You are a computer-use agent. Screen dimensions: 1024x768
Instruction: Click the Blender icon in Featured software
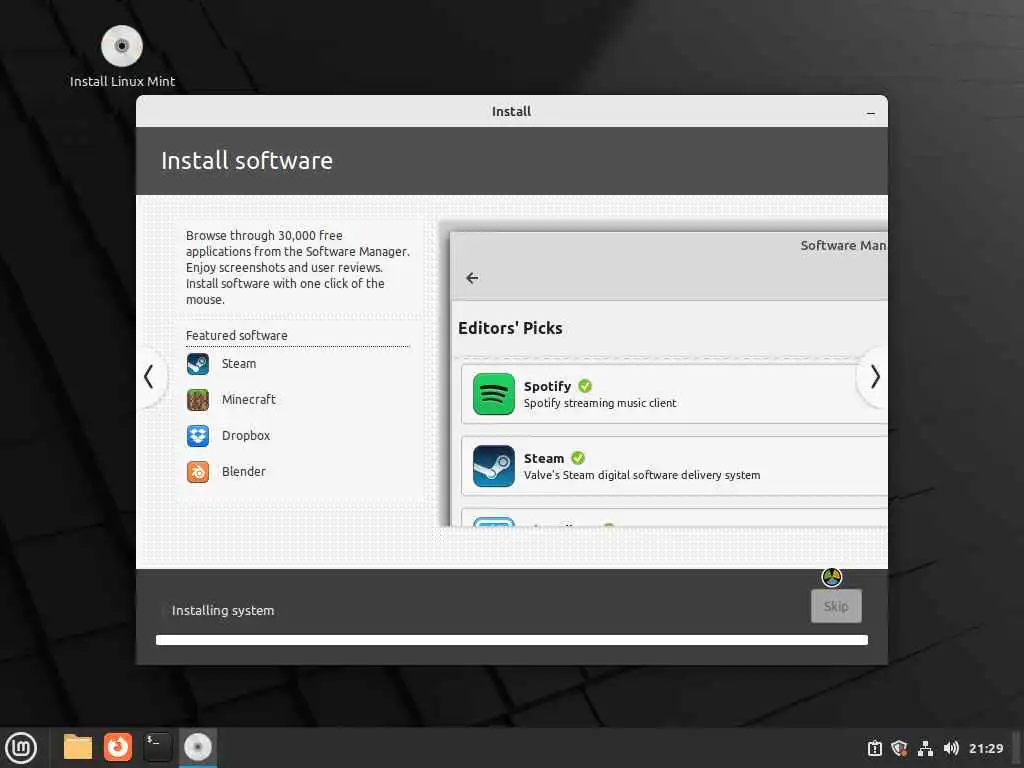click(198, 472)
